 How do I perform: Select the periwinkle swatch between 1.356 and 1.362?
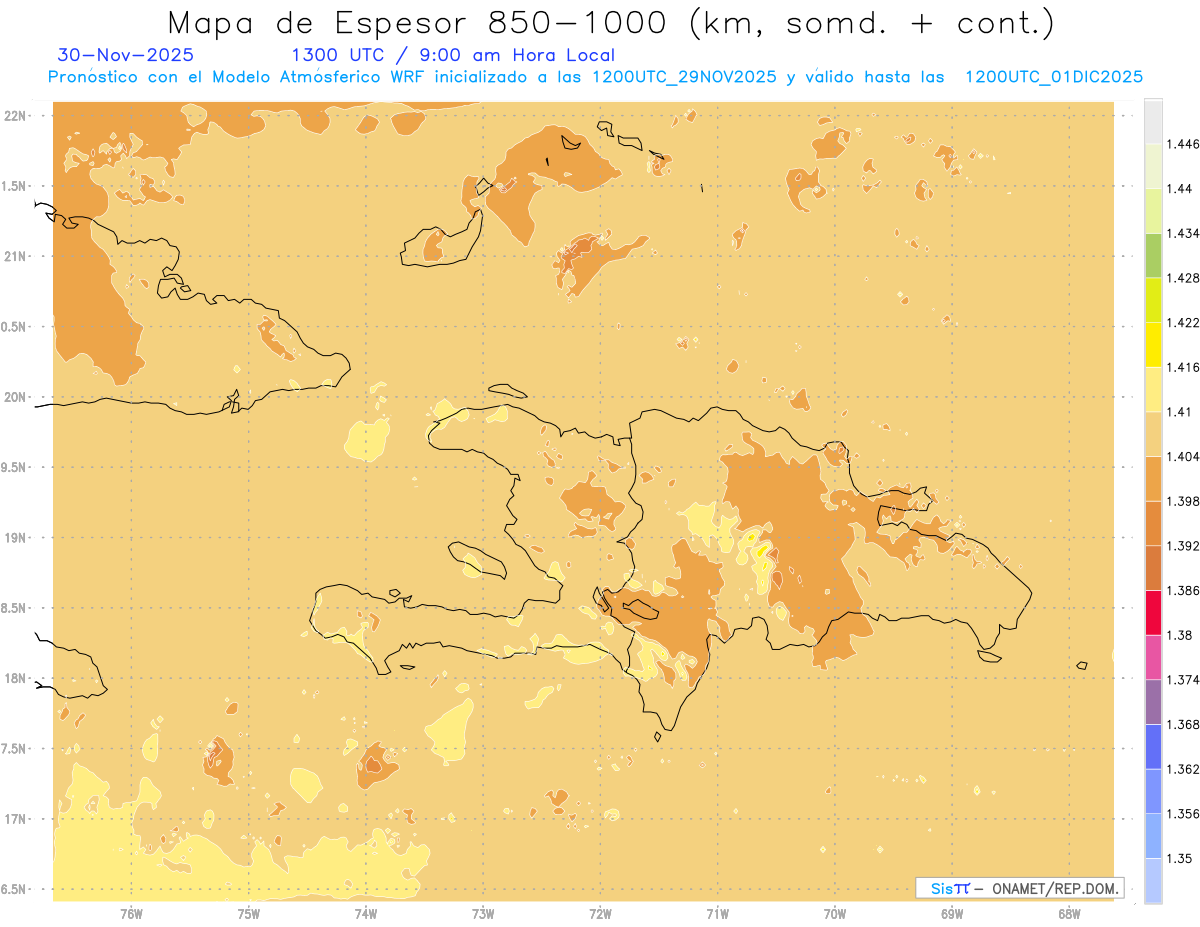tap(1153, 791)
